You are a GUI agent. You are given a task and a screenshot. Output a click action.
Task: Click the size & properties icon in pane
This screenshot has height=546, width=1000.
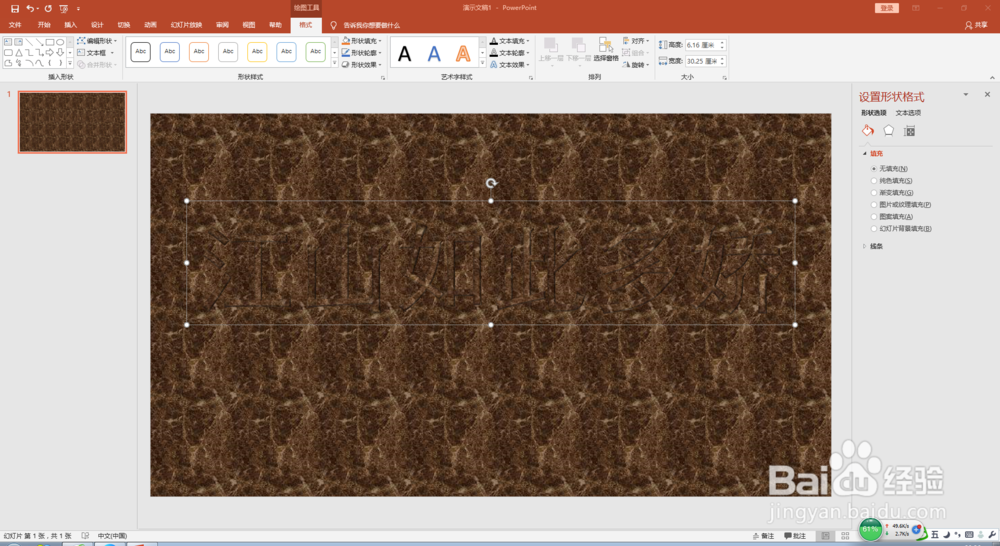pos(909,131)
